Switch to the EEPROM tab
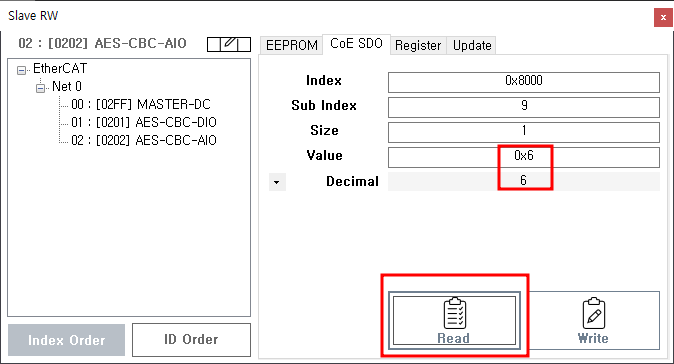The width and height of the screenshot is (674, 364). tap(291, 45)
